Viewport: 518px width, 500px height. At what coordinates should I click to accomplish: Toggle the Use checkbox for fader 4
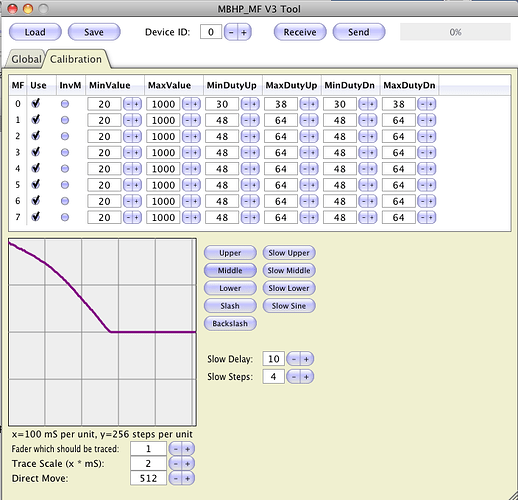[x=36, y=168]
